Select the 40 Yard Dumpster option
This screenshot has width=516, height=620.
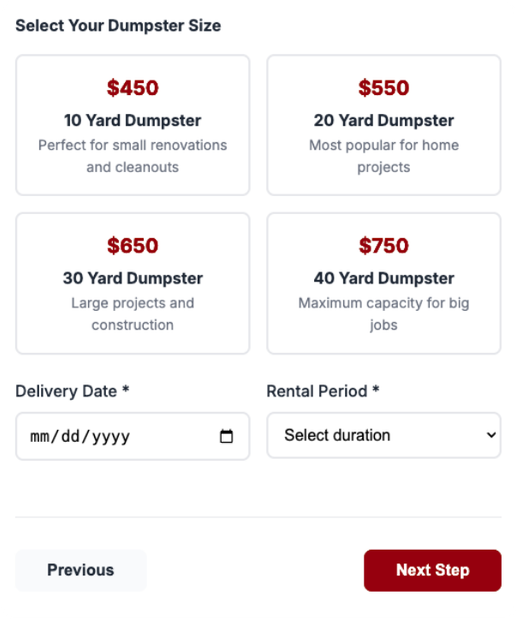384,283
